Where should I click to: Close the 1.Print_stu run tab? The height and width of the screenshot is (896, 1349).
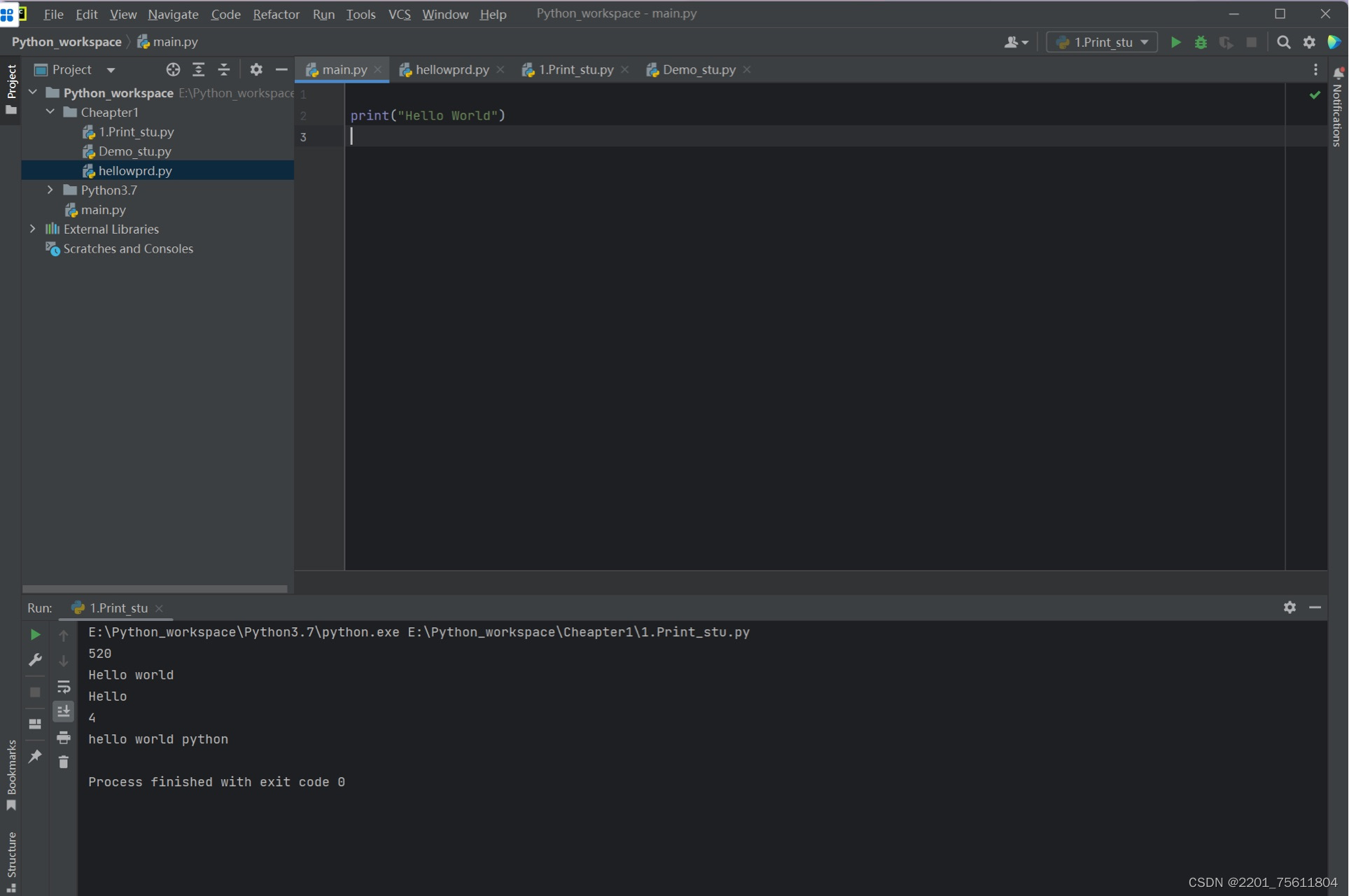[x=159, y=608]
